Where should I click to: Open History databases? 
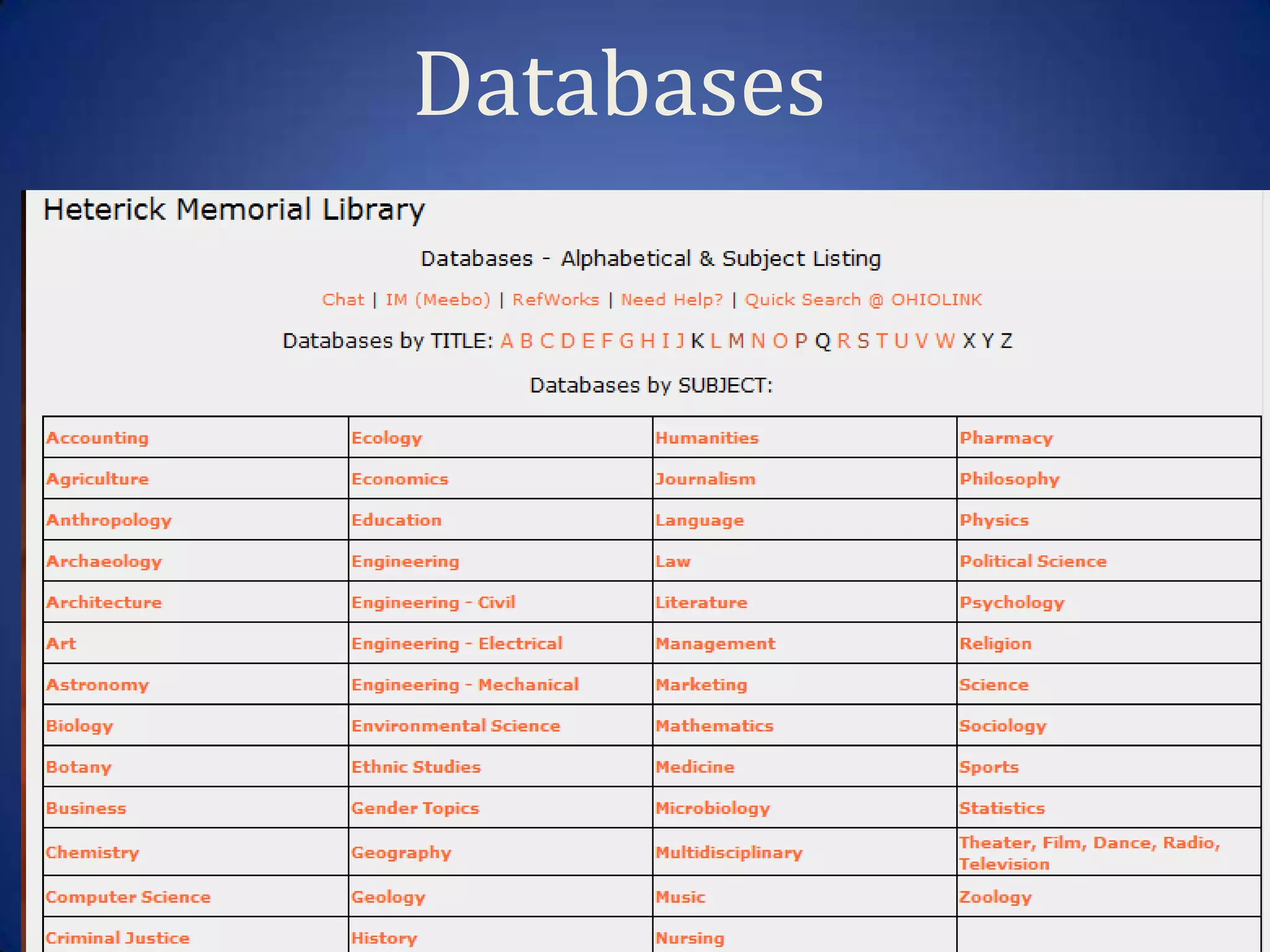384,938
